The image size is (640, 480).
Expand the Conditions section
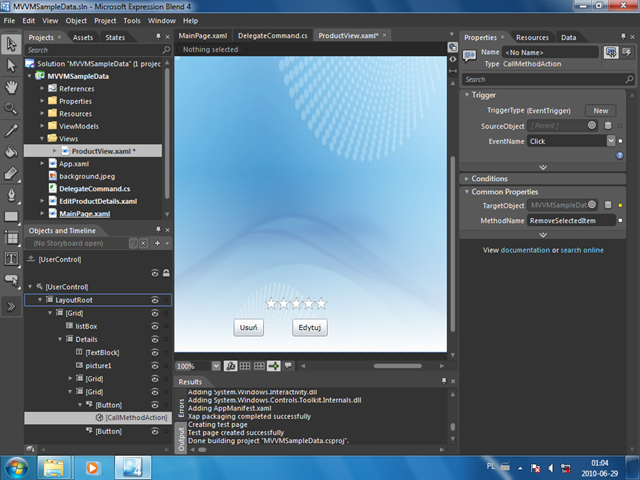tap(467, 179)
